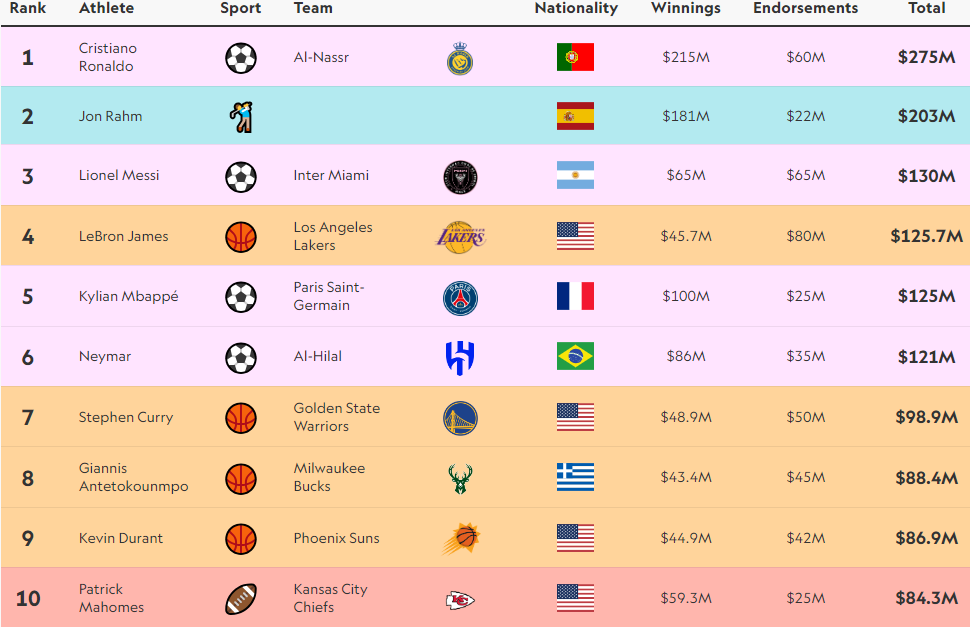This screenshot has height=627, width=970.
Task: Sort by the Winnings column header
Action: coord(685,8)
